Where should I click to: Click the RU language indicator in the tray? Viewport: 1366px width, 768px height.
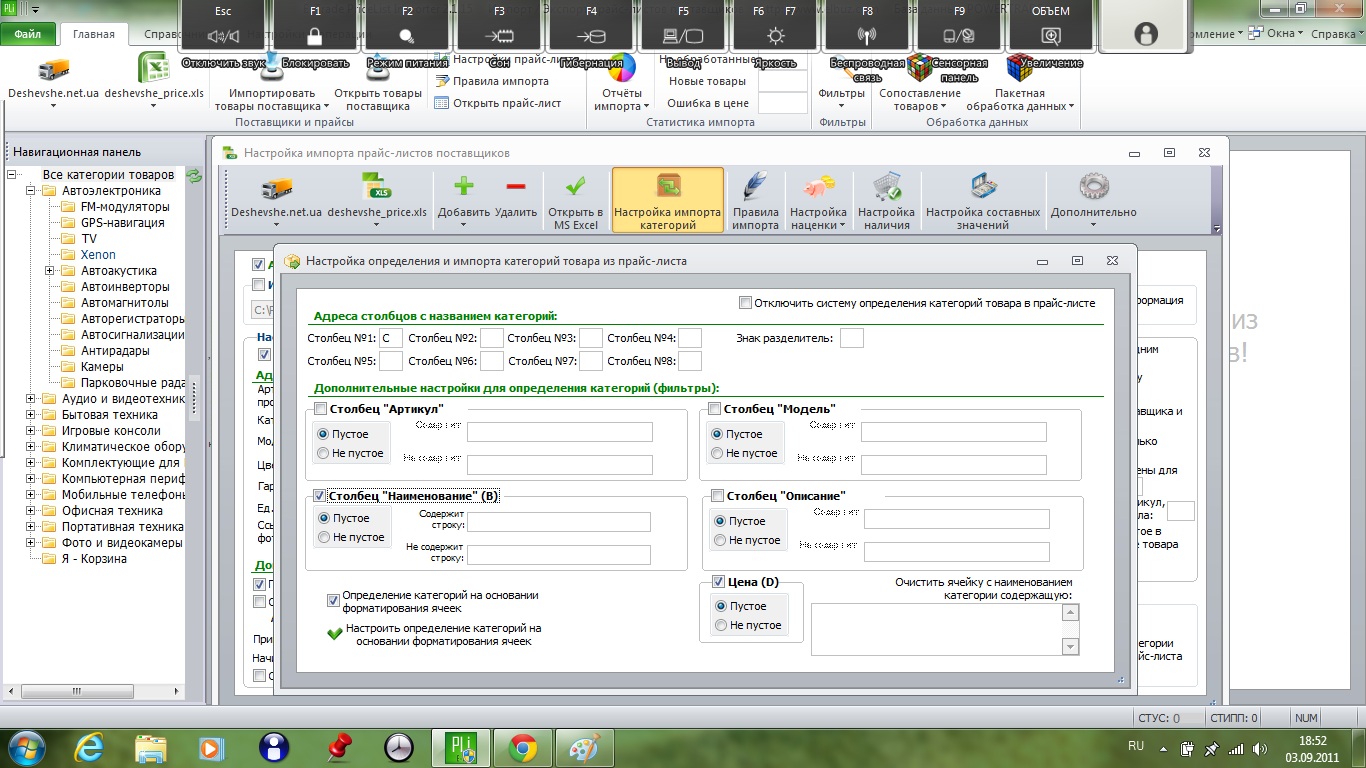pos(1135,746)
